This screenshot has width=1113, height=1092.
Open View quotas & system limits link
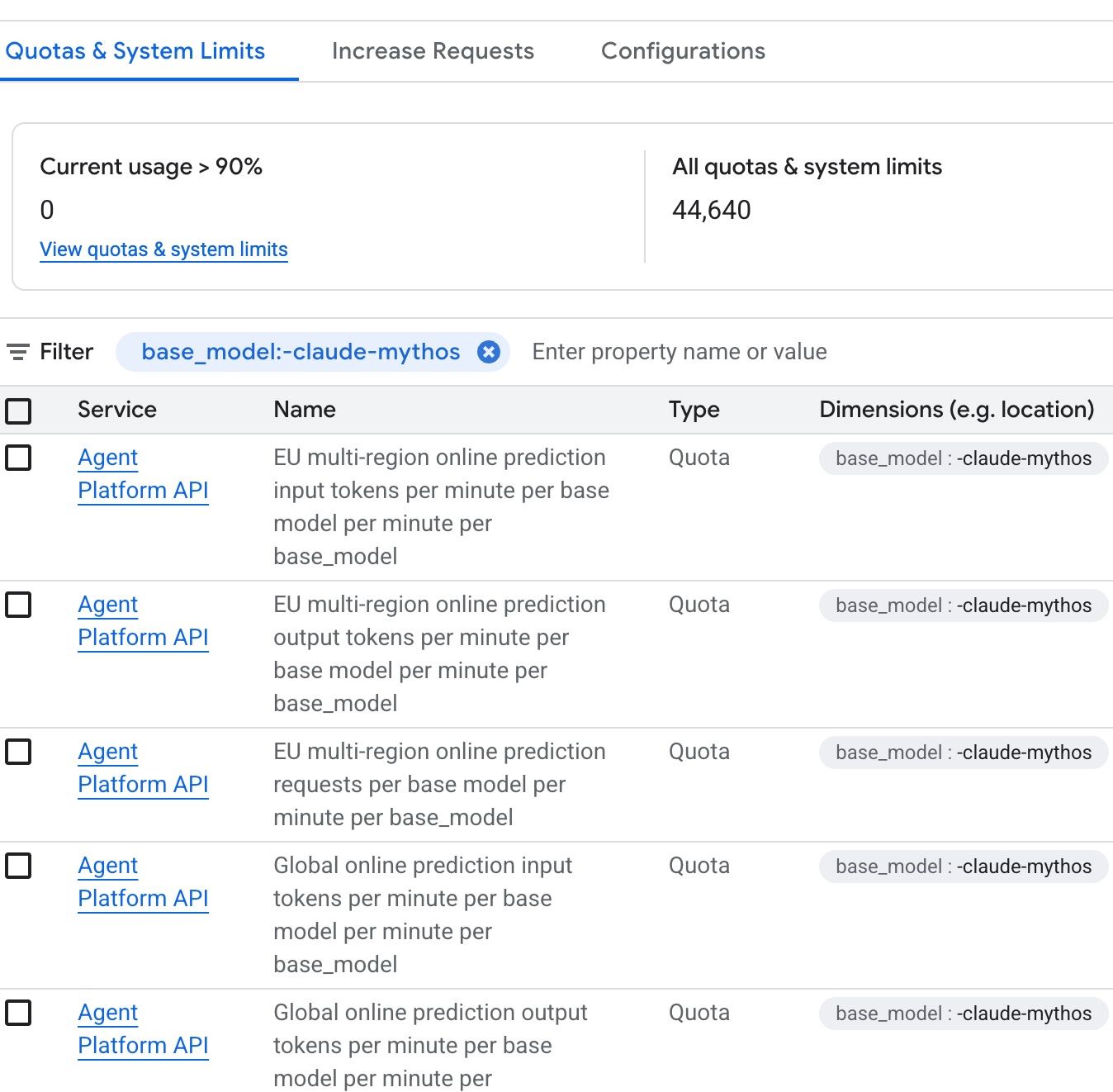pyautogui.click(x=163, y=249)
